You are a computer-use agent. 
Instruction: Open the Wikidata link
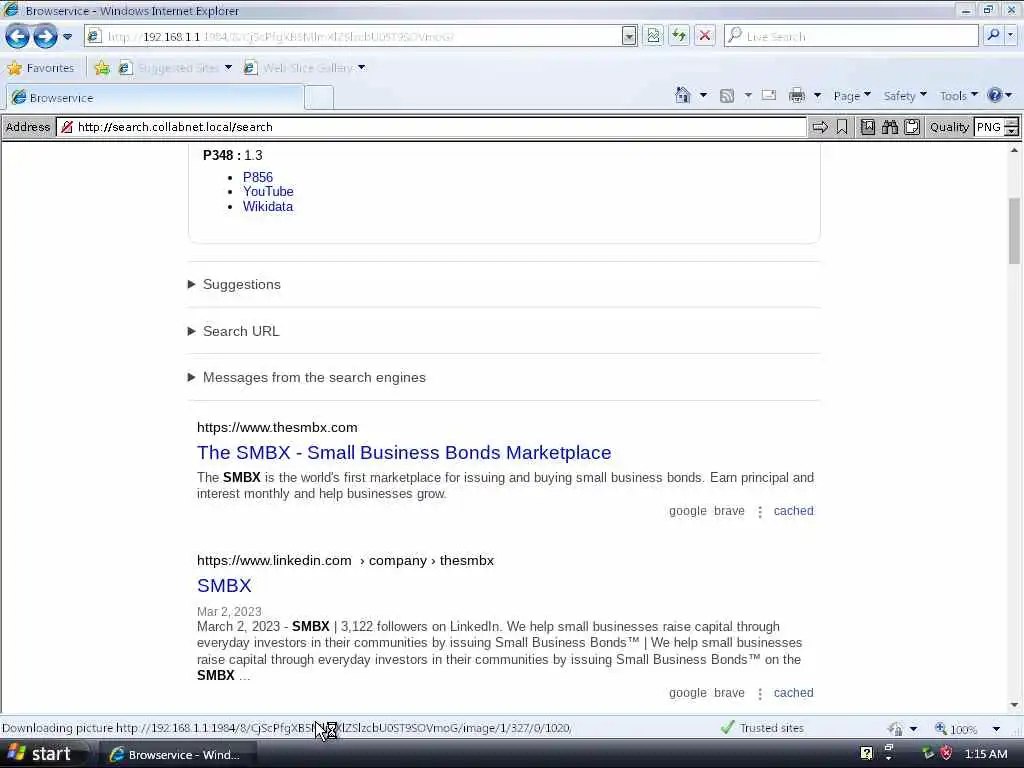[268, 206]
